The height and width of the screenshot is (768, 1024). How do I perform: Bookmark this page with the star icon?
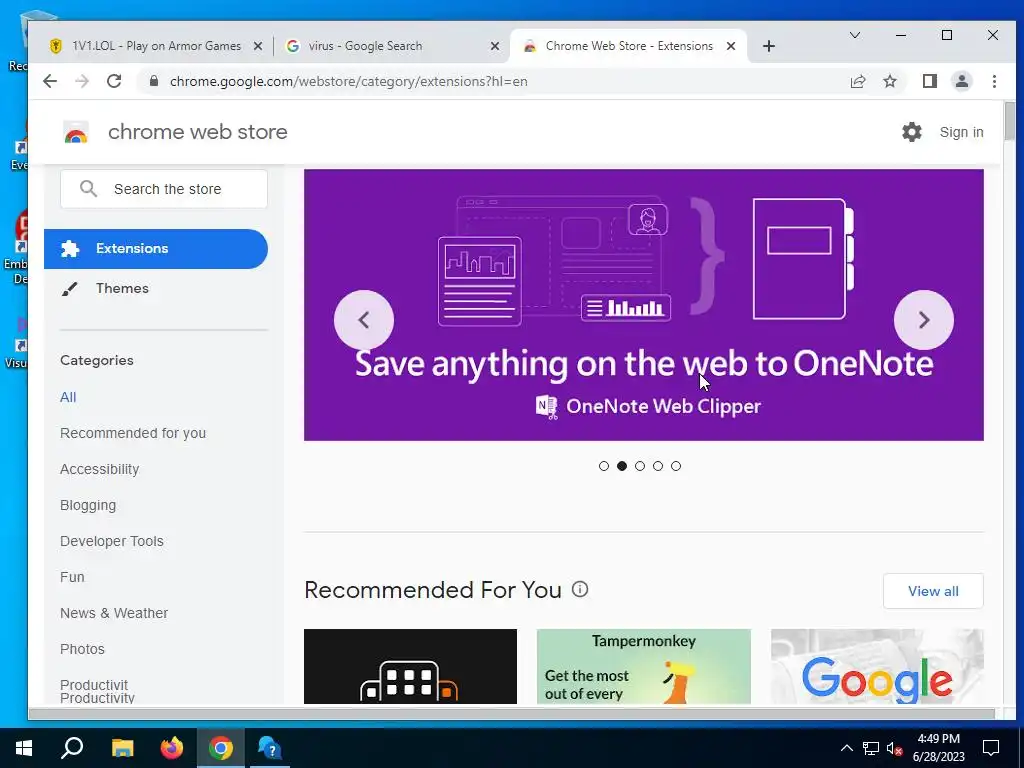point(890,81)
